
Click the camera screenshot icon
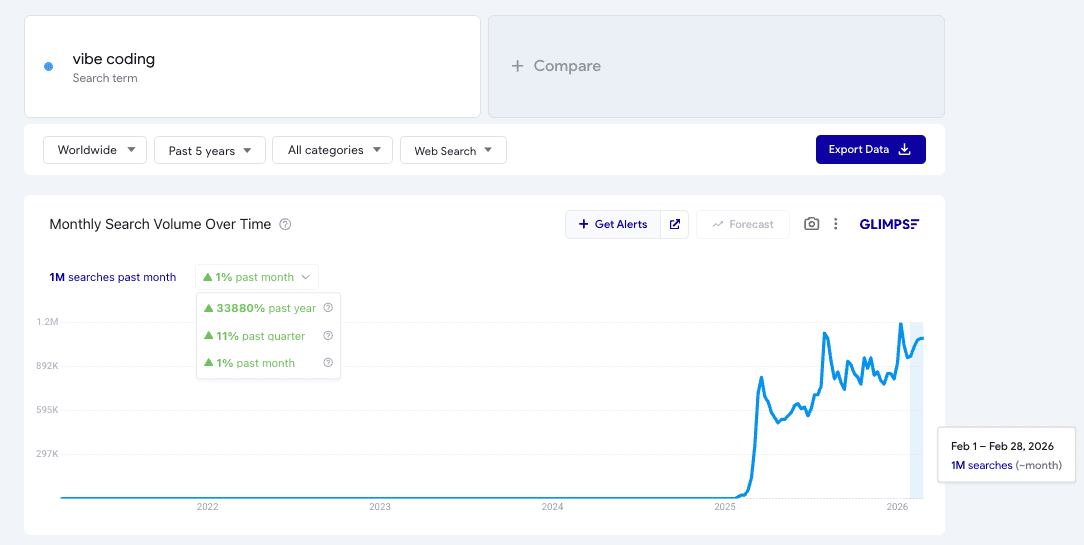click(812, 224)
